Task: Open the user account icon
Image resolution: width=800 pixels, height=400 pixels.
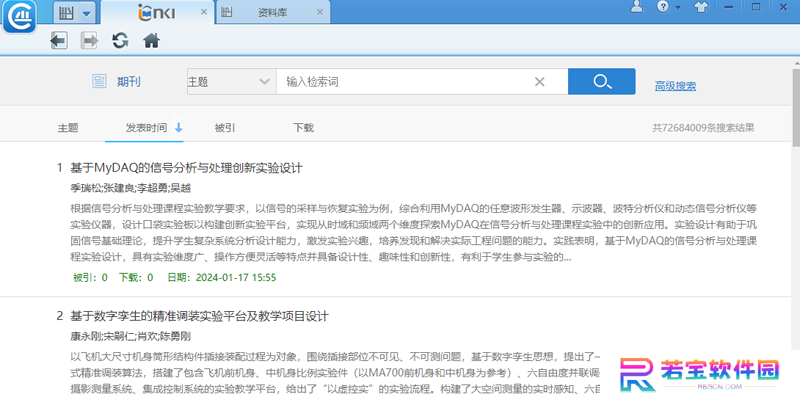Action: point(637,7)
